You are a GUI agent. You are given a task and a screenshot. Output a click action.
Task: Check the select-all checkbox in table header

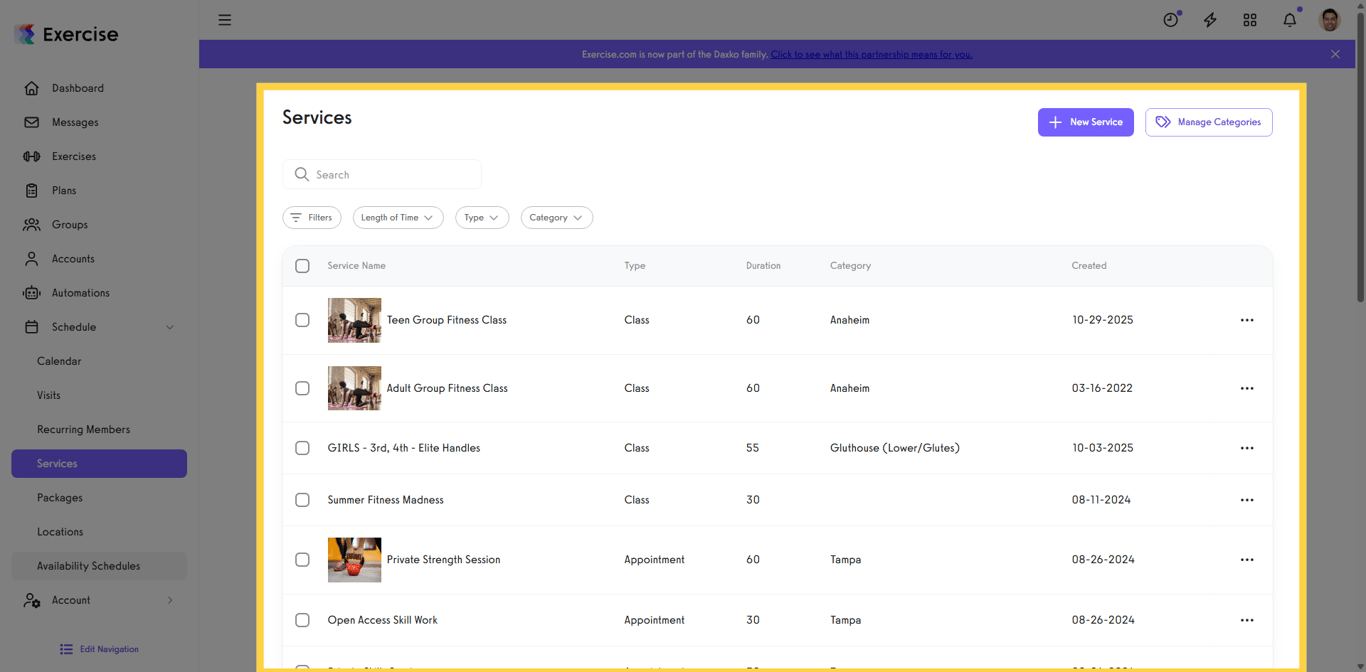point(302,266)
